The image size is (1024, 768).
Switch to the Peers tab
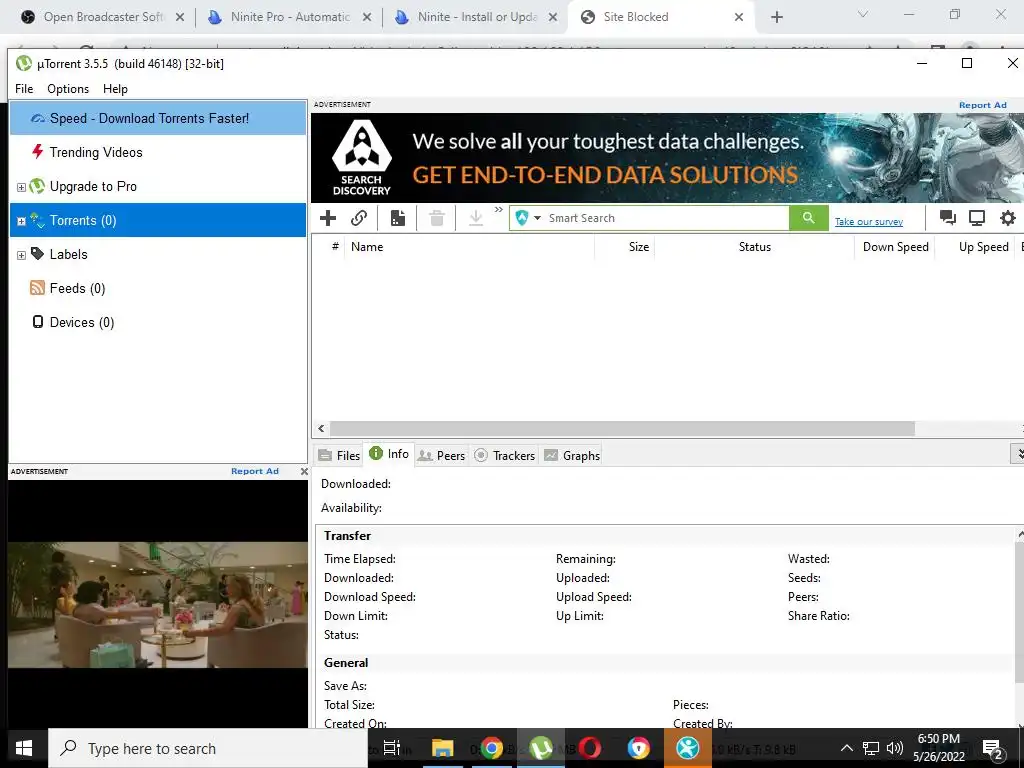pos(442,455)
